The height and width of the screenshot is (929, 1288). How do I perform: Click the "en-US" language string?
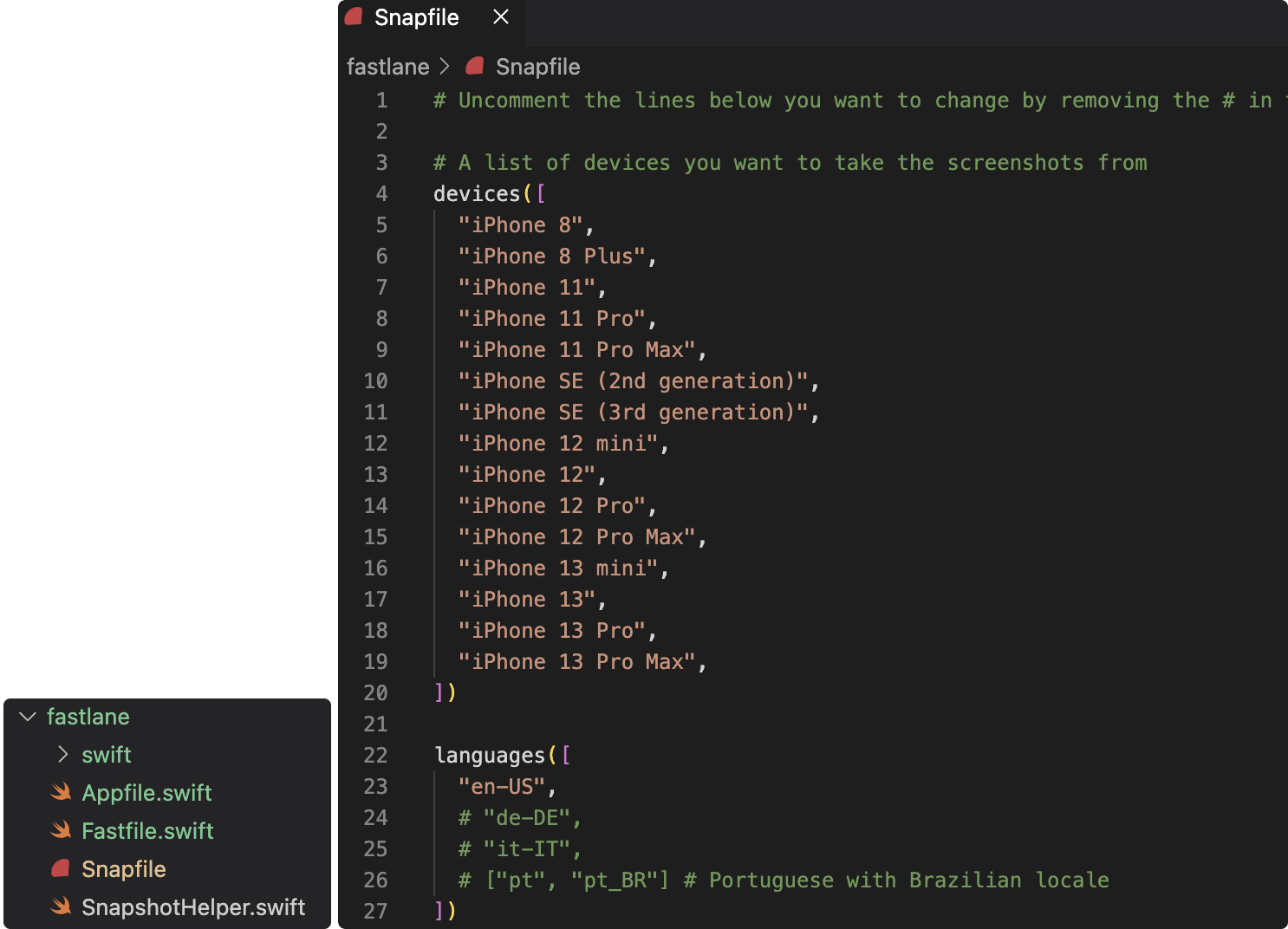502,787
